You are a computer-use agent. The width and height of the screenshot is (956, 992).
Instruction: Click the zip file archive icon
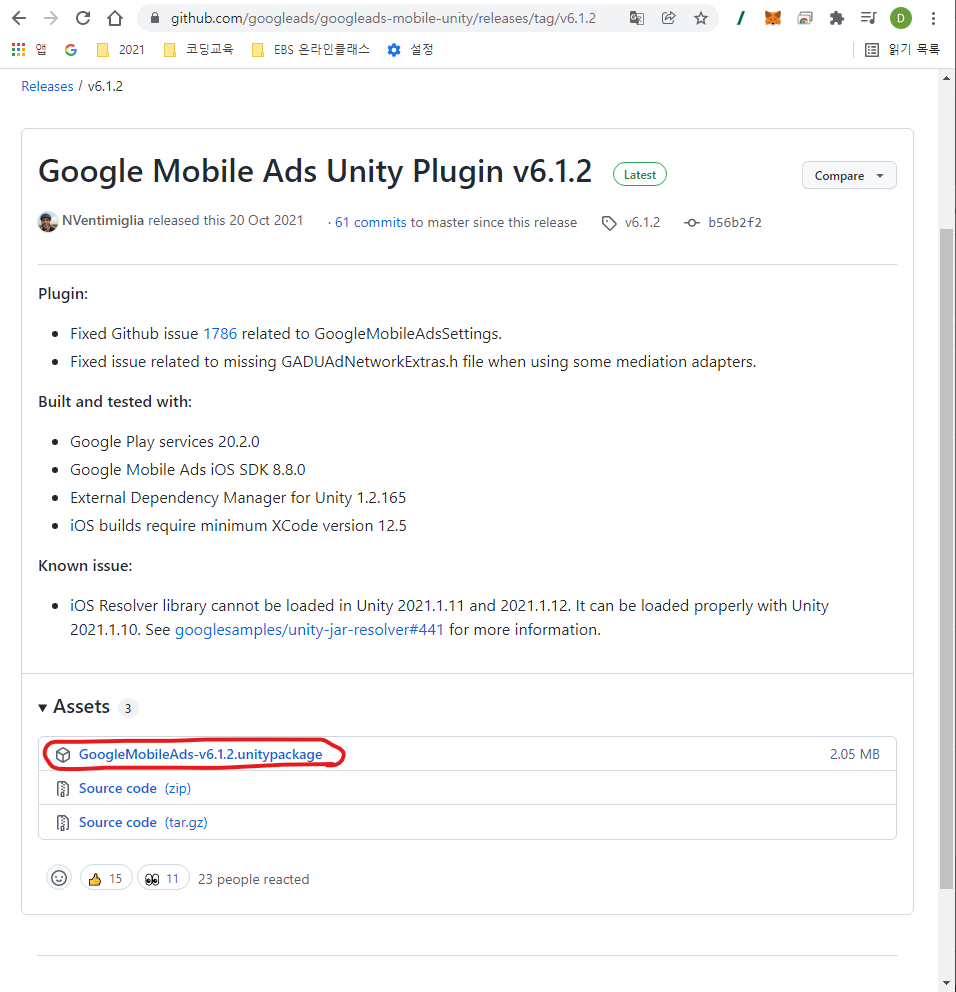pyautogui.click(x=63, y=789)
